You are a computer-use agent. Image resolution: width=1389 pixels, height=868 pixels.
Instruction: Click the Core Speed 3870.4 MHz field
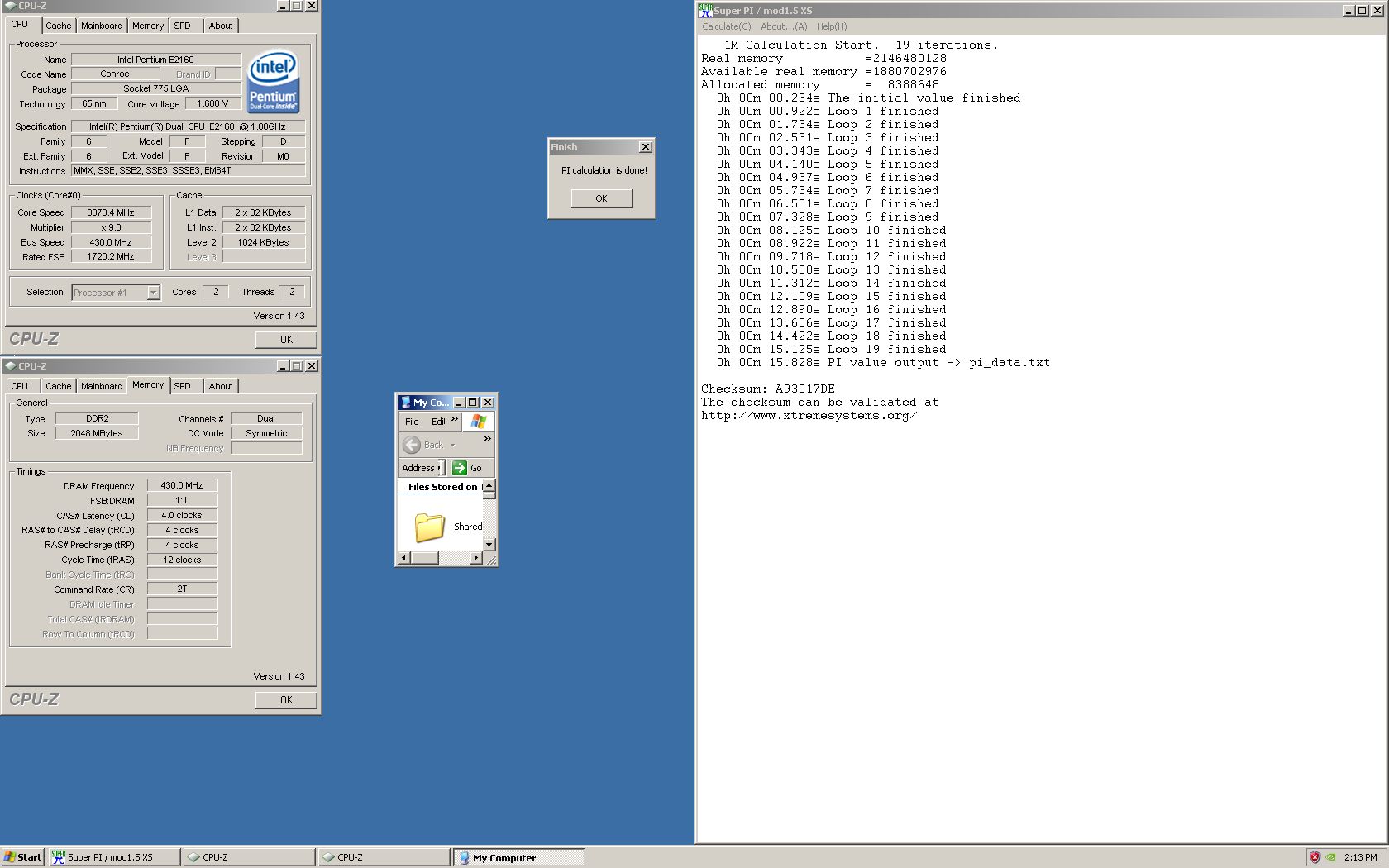111,212
